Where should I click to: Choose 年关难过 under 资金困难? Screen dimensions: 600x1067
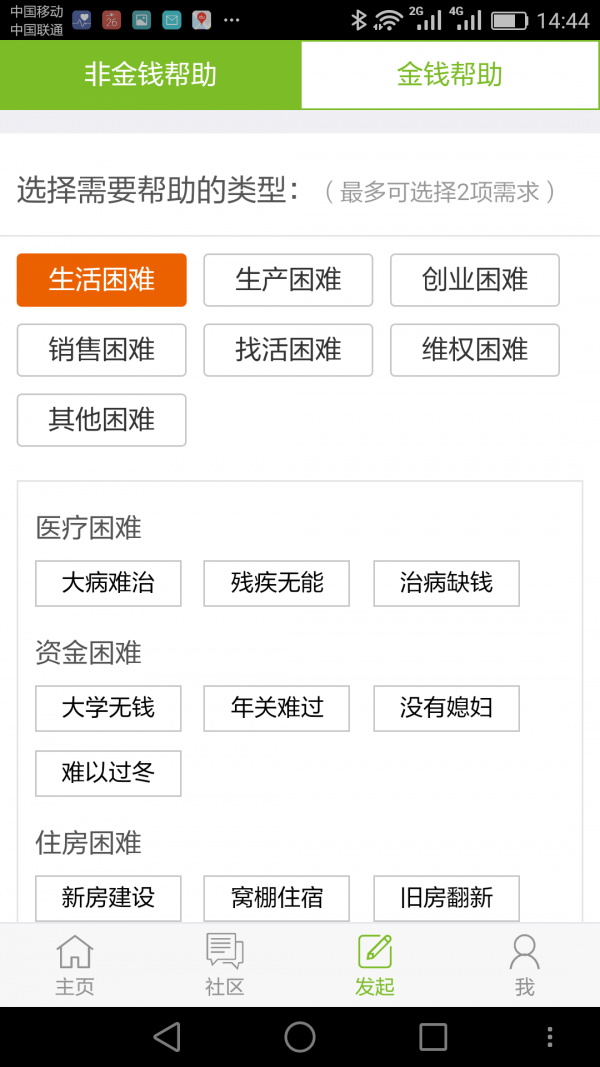point(276,708)
